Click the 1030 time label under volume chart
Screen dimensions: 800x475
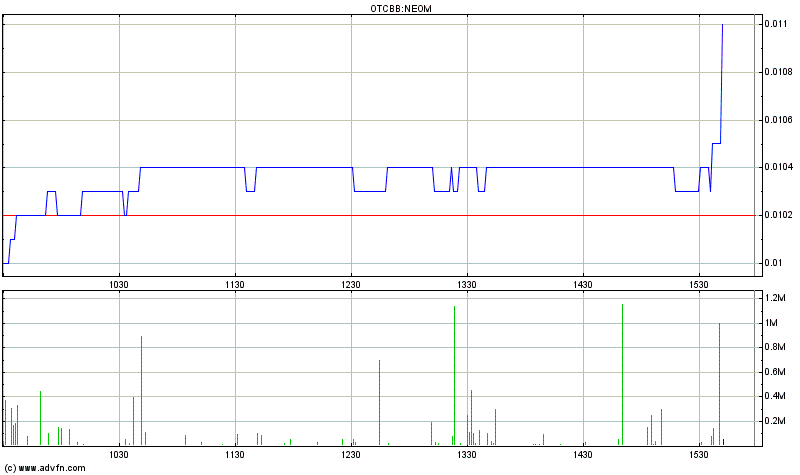(119, 455)
